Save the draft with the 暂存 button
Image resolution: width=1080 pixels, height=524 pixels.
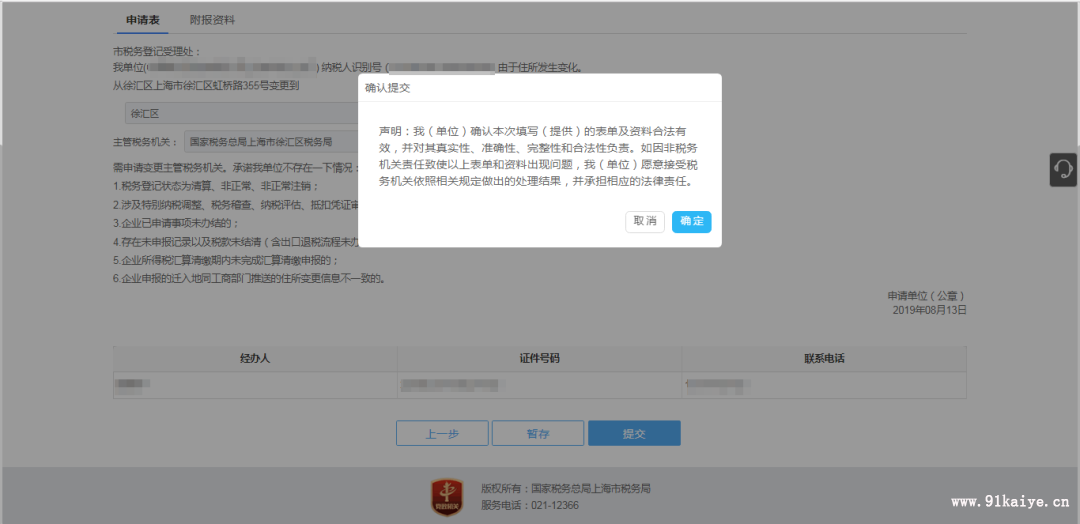(538, 433)
